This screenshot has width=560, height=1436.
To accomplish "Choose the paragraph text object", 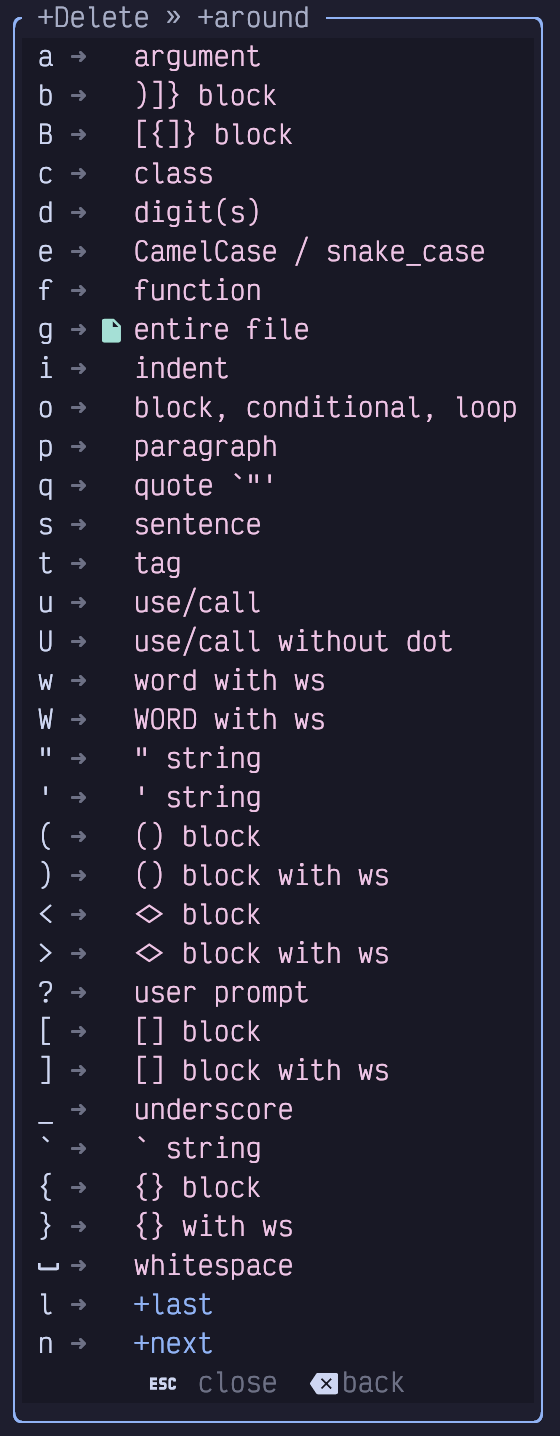I will point(205,447).
